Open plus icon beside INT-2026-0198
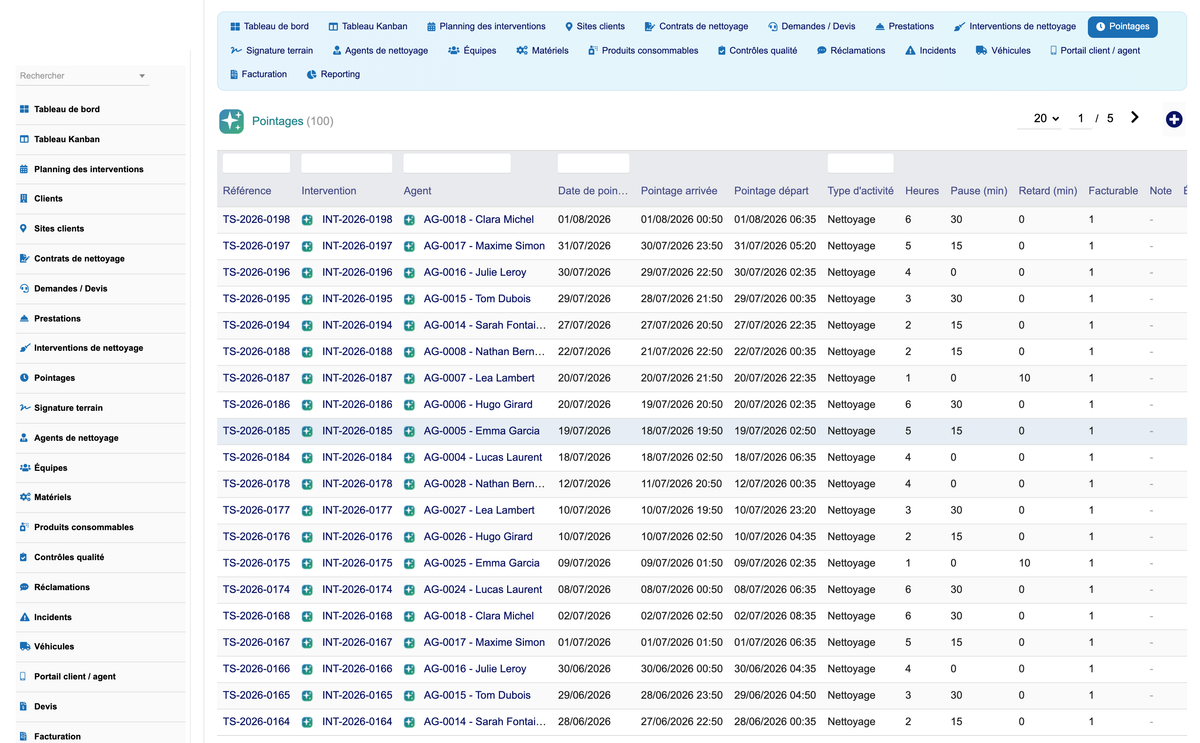 (x=307, y=220)
